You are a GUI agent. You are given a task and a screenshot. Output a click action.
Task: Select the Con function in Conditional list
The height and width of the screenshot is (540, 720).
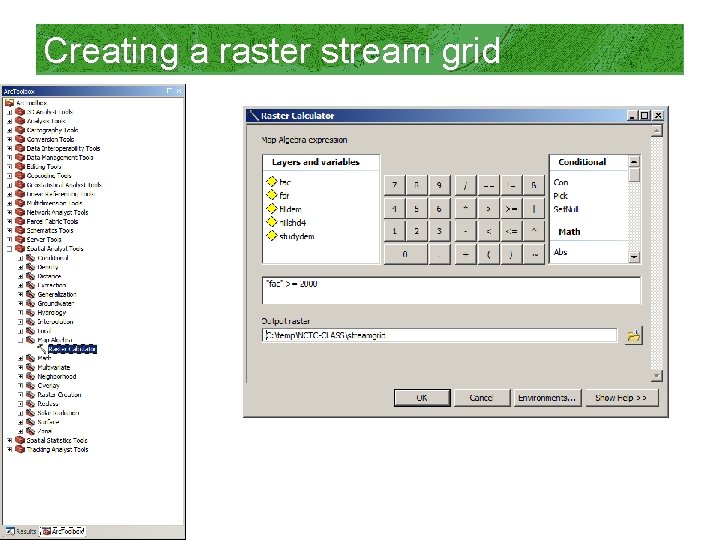pos(561,182)
